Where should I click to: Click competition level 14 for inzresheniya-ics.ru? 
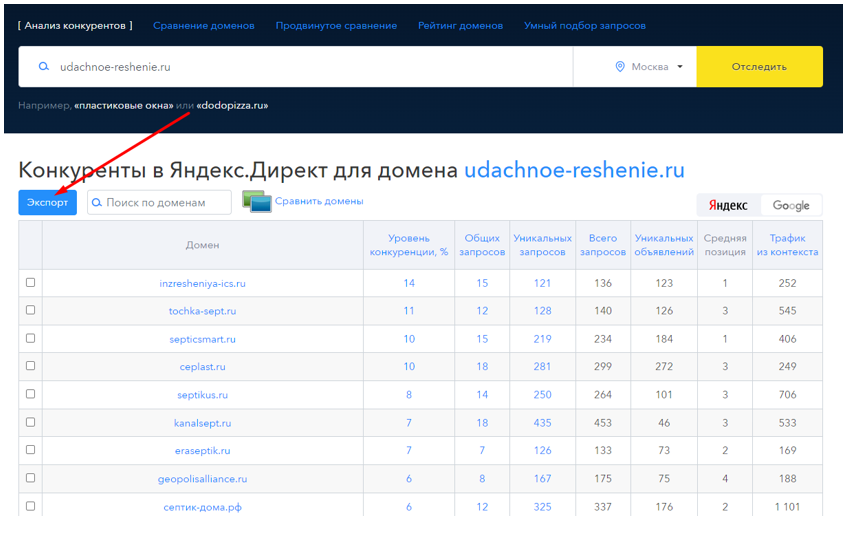click(x=409, y=283)
